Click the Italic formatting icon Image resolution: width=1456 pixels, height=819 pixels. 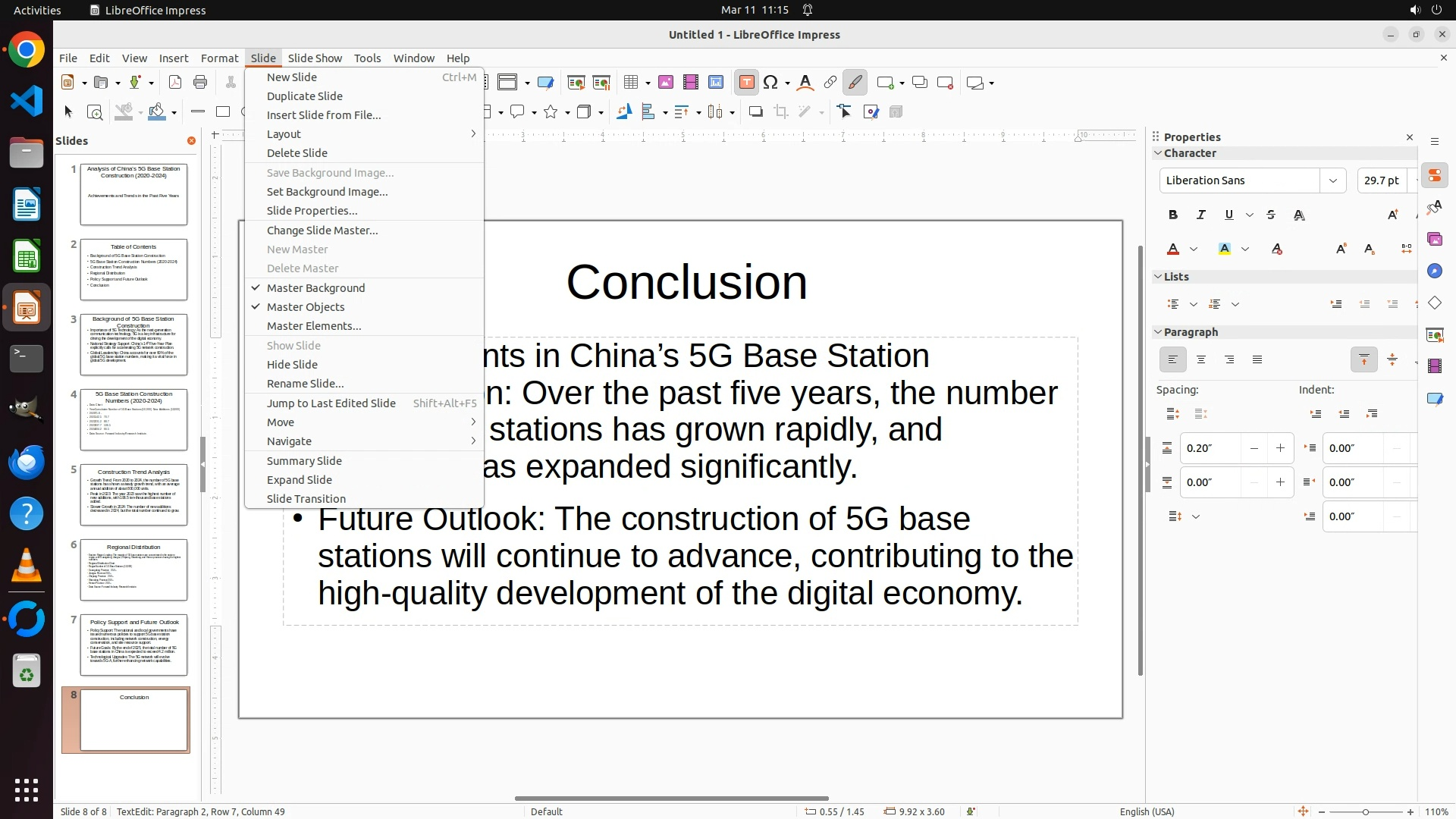point(1201,215)
